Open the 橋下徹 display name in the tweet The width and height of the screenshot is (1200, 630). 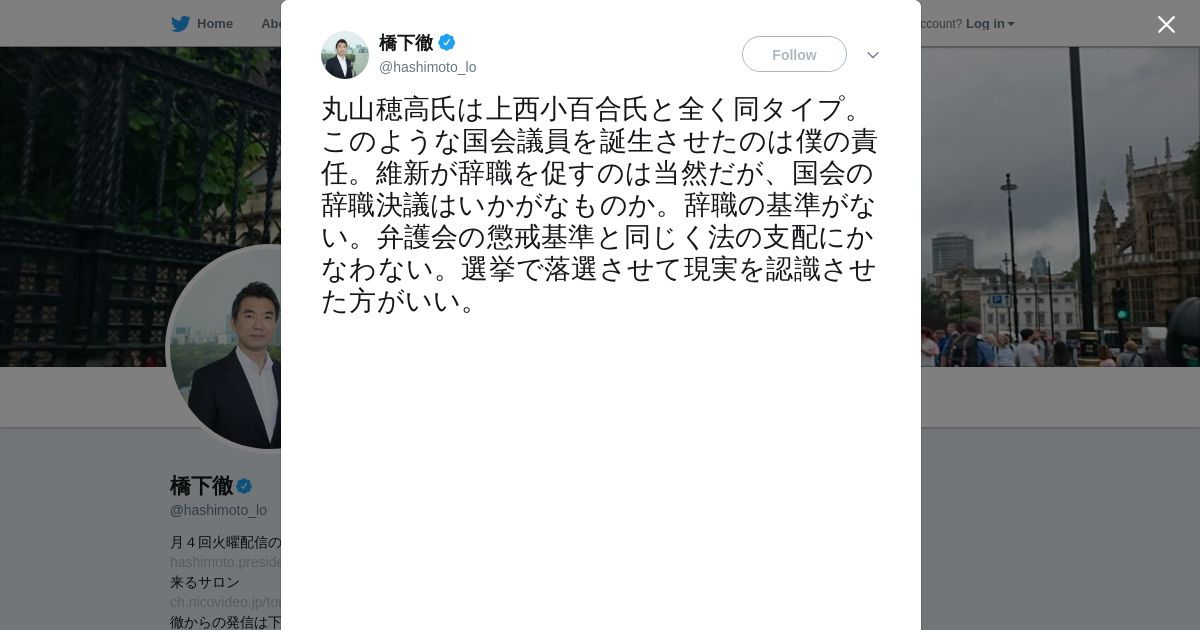click(x=406, y=42)
